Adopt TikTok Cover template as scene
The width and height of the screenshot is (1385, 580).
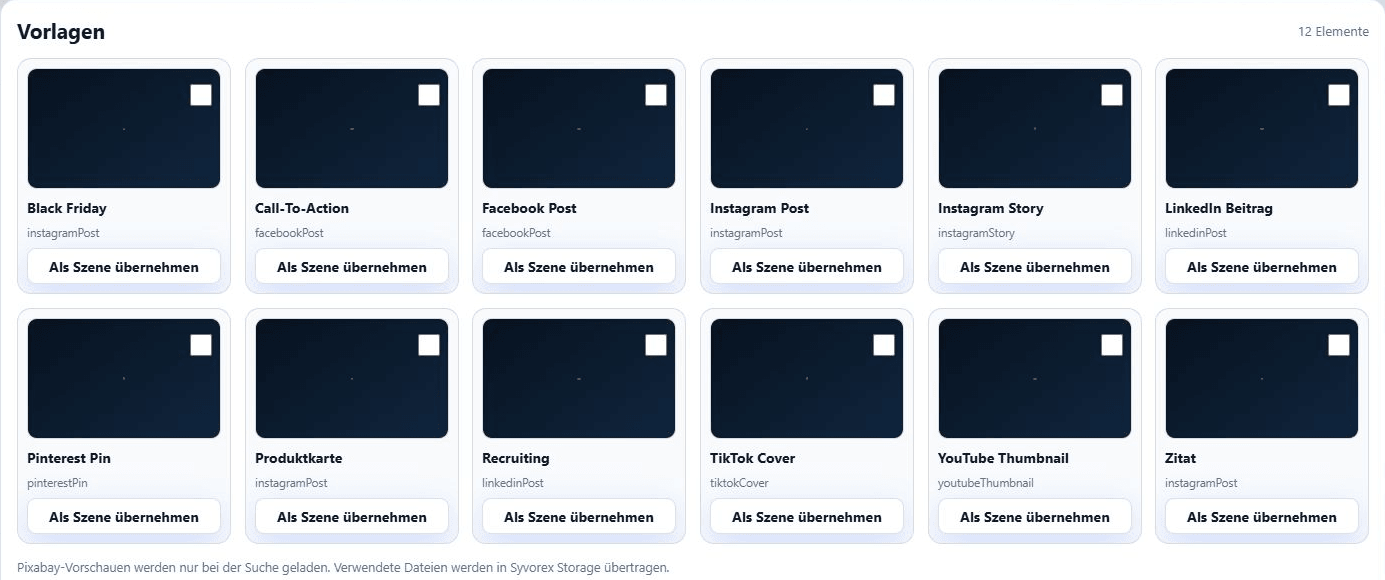pos(807,517)
